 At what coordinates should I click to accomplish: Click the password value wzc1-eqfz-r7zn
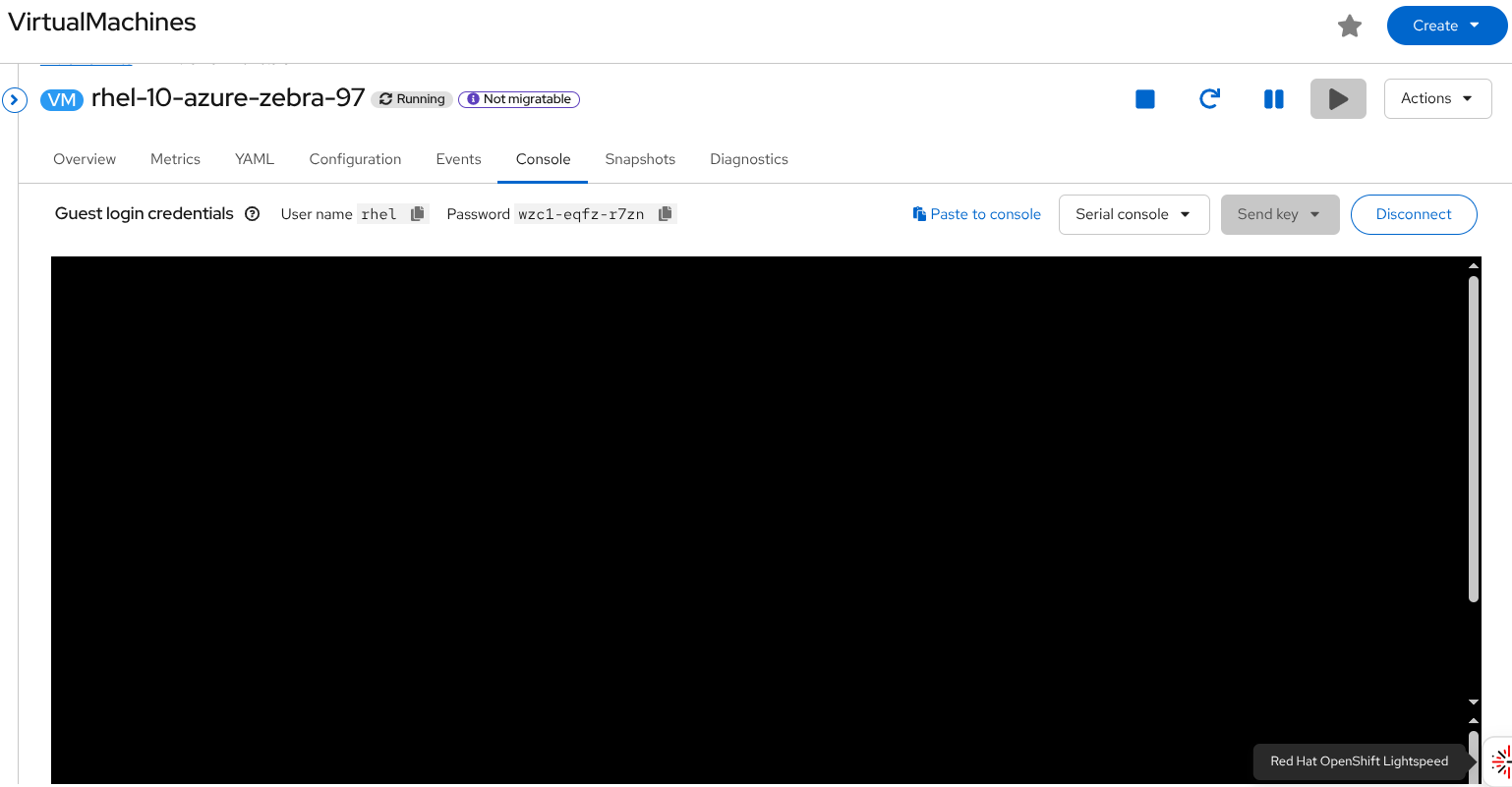point(581,214)
